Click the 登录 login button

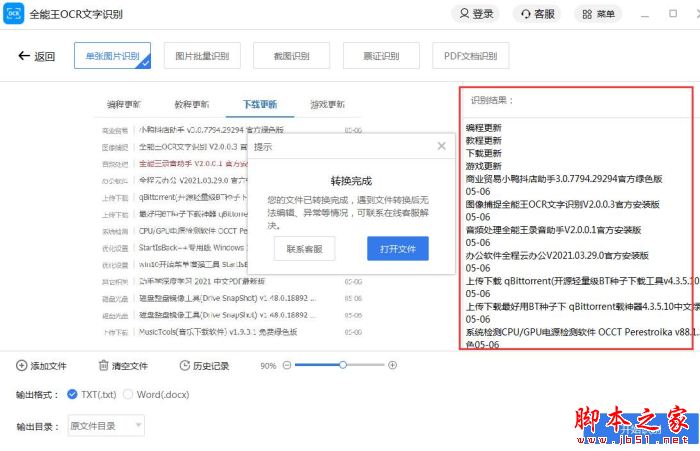tap(475, 14)
